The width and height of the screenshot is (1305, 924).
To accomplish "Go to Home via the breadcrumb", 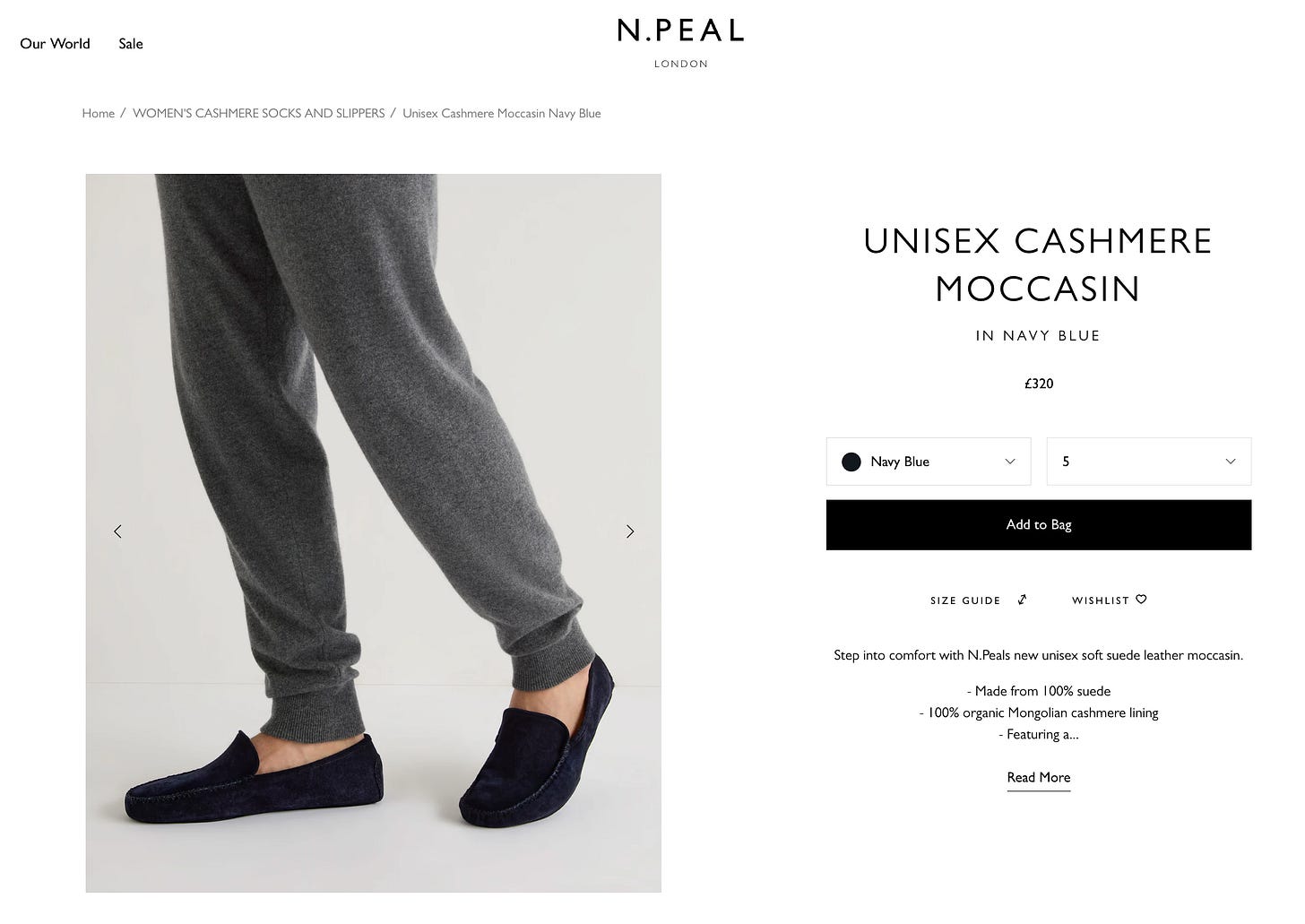I will [x=99, y=113].
